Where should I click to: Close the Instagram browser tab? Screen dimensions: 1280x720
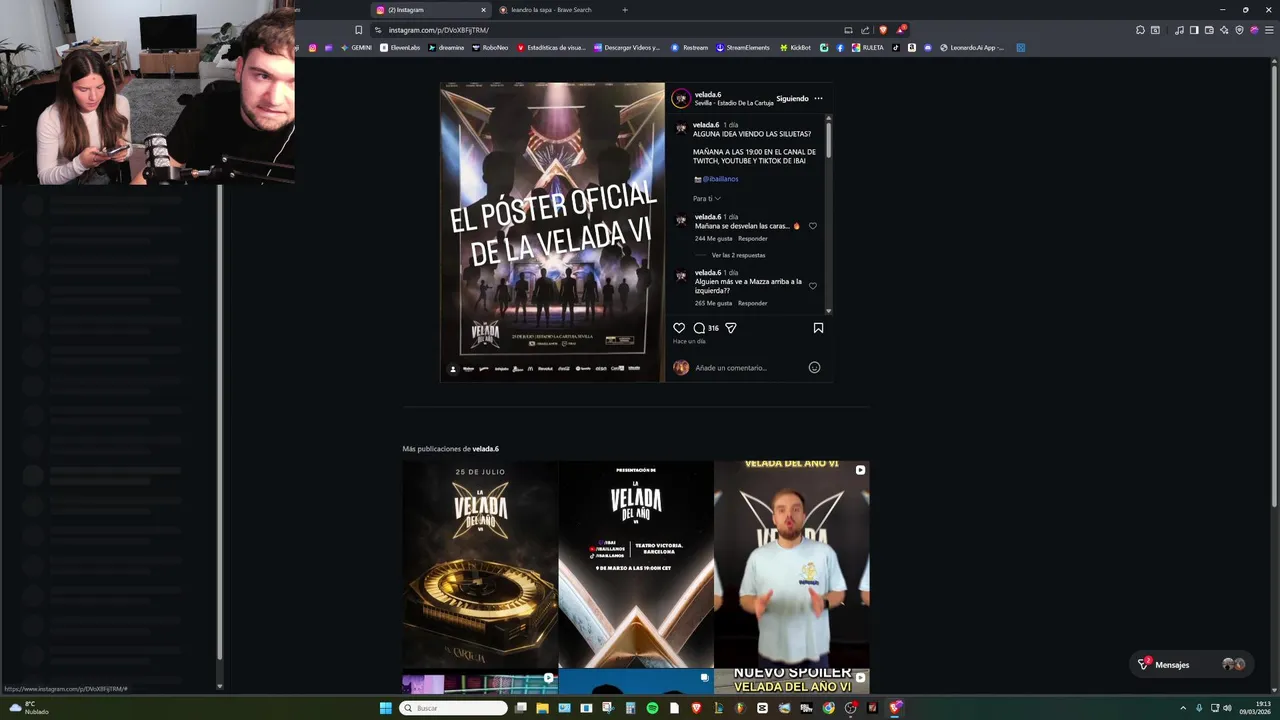click(483, 10)
